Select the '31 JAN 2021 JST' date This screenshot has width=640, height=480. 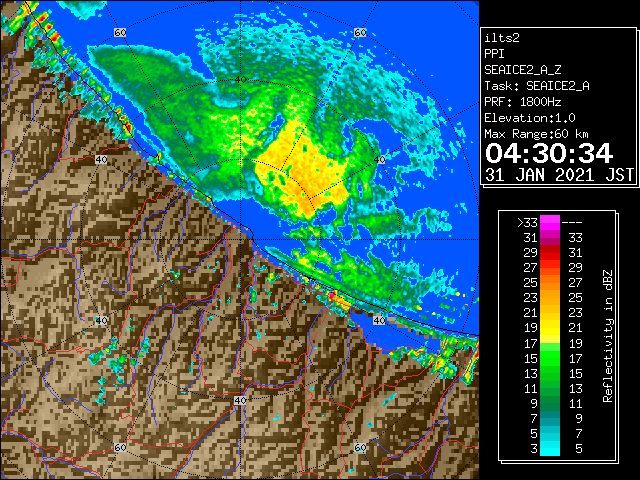(560, 175)
